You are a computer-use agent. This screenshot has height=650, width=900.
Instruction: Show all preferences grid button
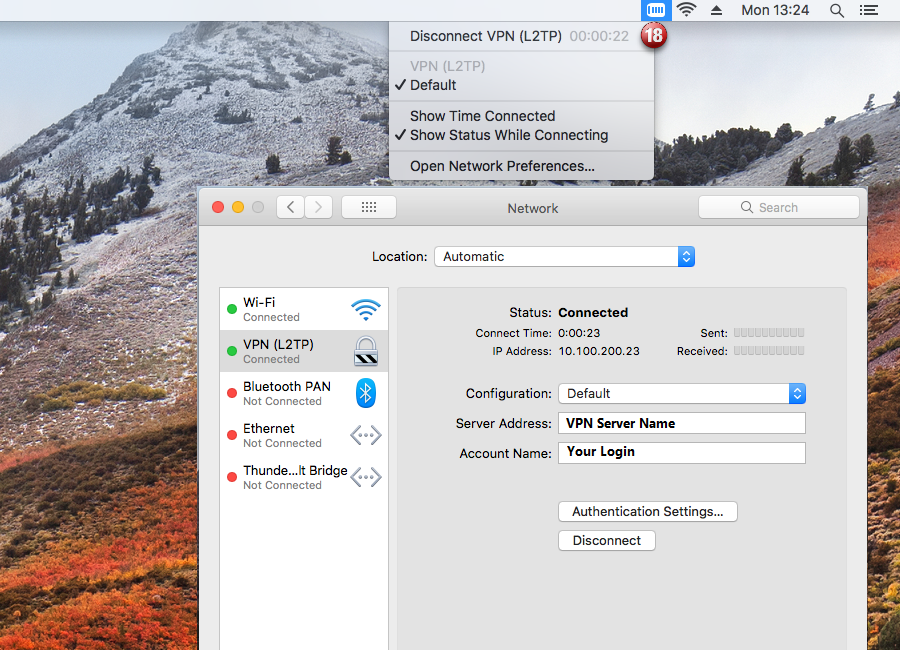coord(368,207)
